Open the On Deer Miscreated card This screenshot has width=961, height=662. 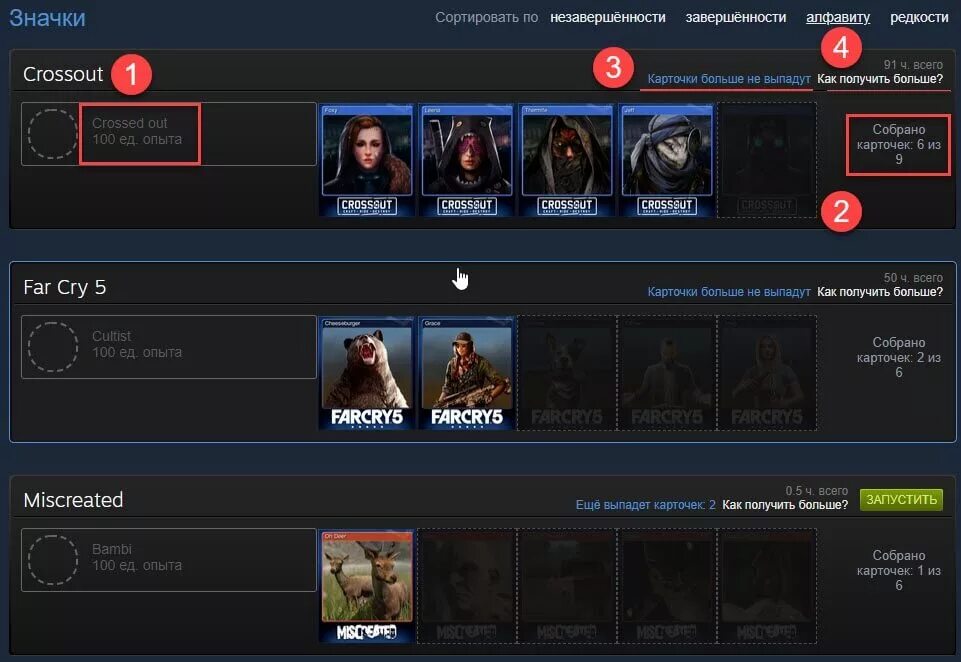click(x=367, y=586)
